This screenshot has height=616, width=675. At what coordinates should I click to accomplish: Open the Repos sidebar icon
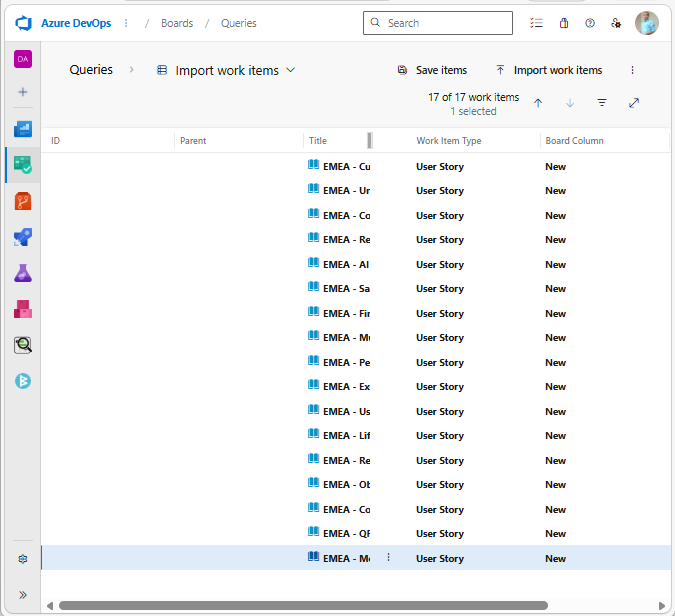[x=23, y=201]
